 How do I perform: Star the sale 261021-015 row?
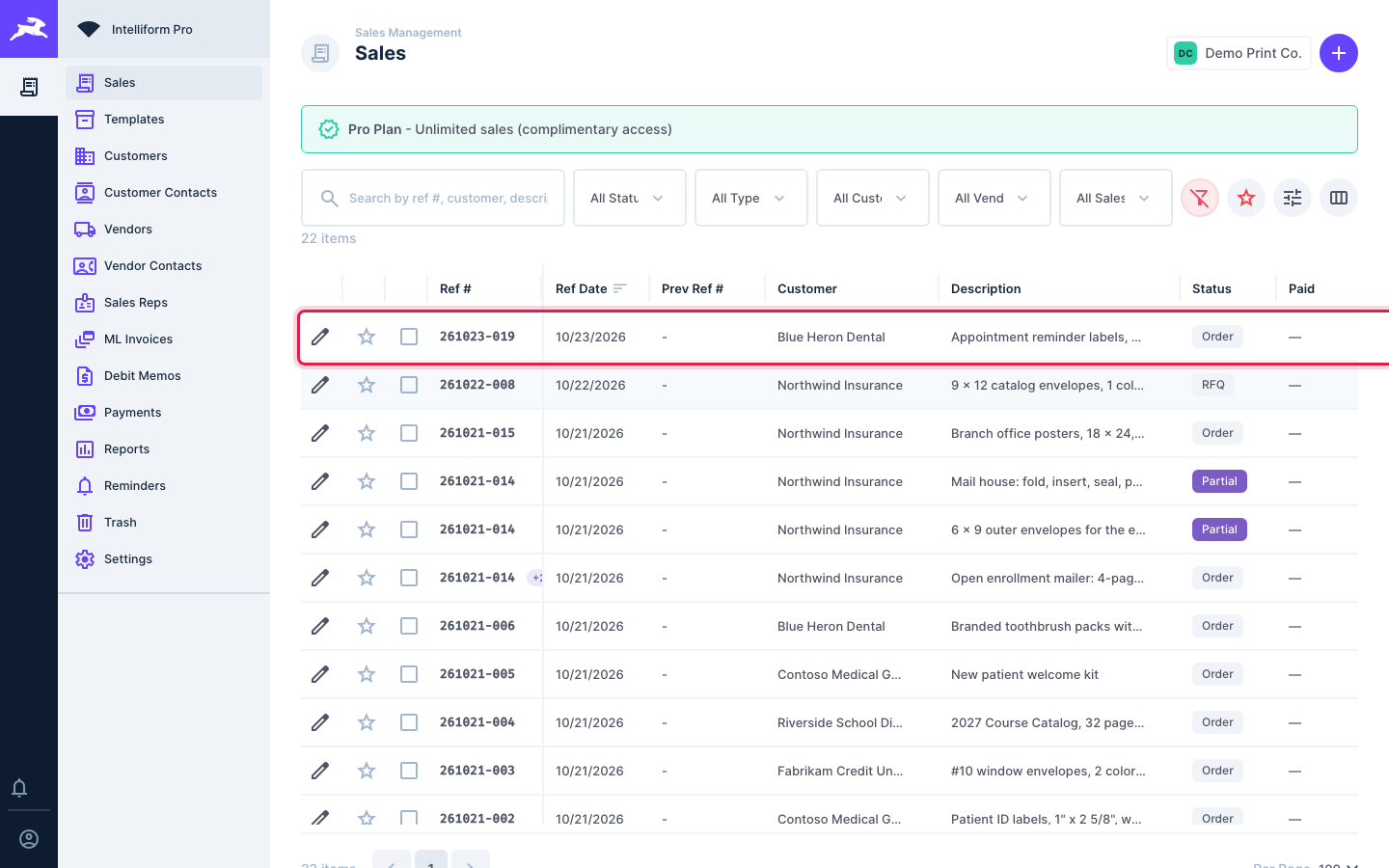(367, 433)
